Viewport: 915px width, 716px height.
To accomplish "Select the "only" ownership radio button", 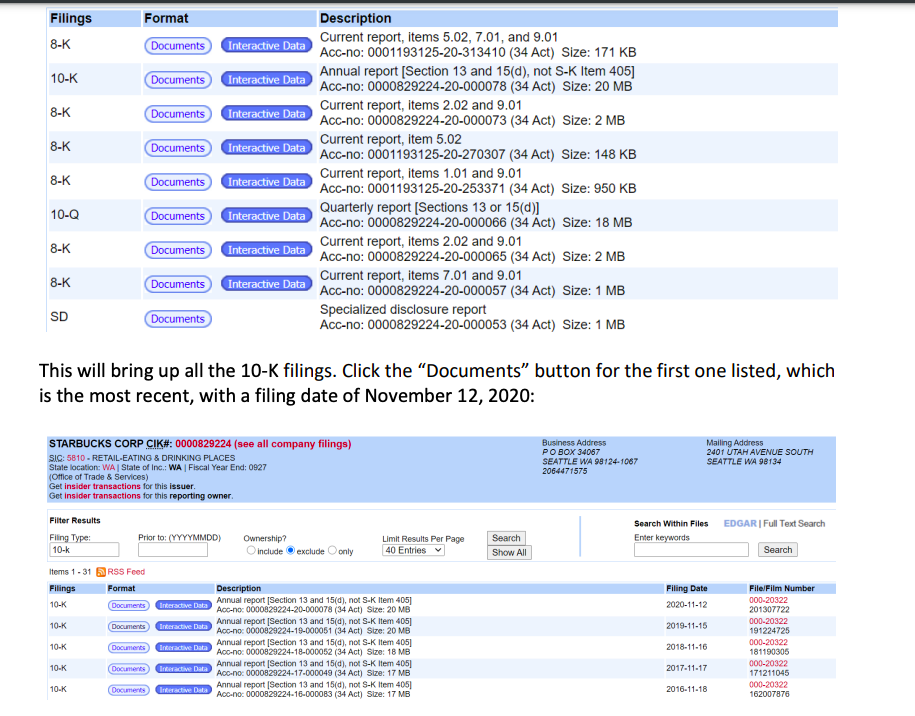I will (x=333, y=550).
